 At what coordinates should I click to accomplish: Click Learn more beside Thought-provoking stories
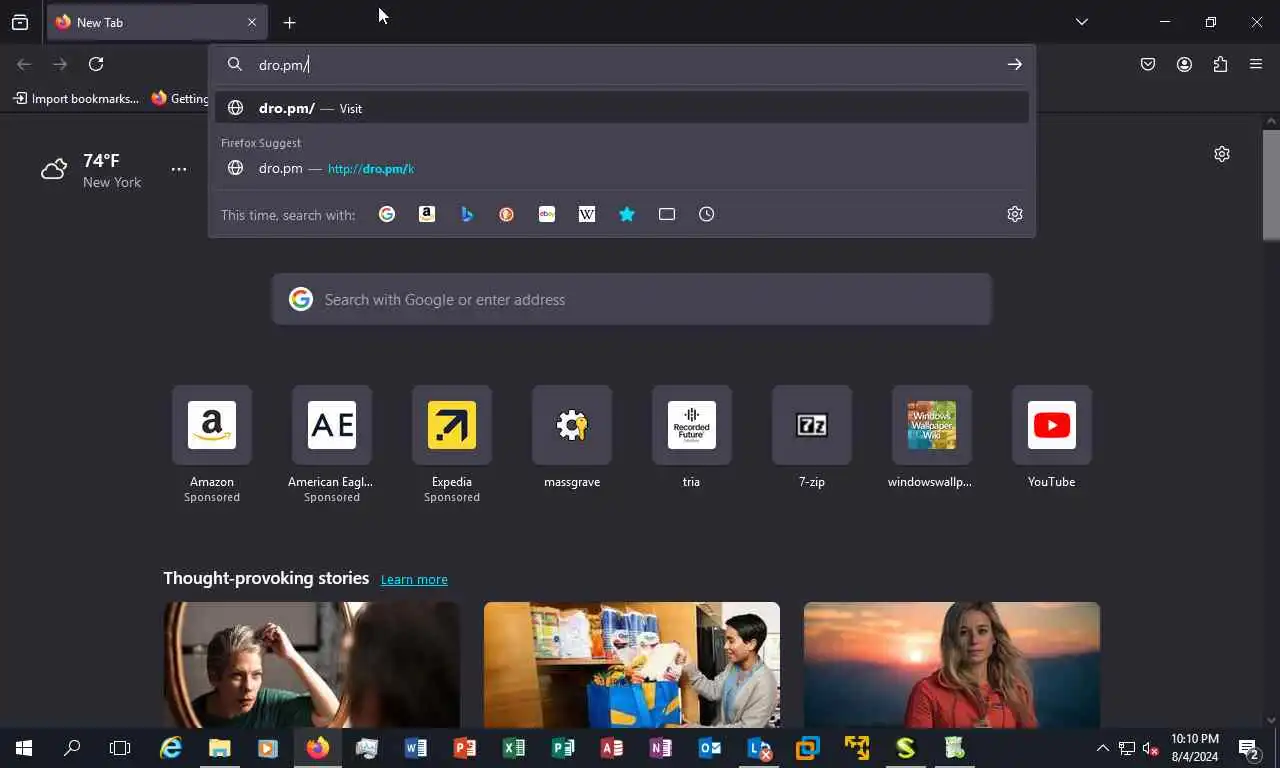click(x=414, y=579)
